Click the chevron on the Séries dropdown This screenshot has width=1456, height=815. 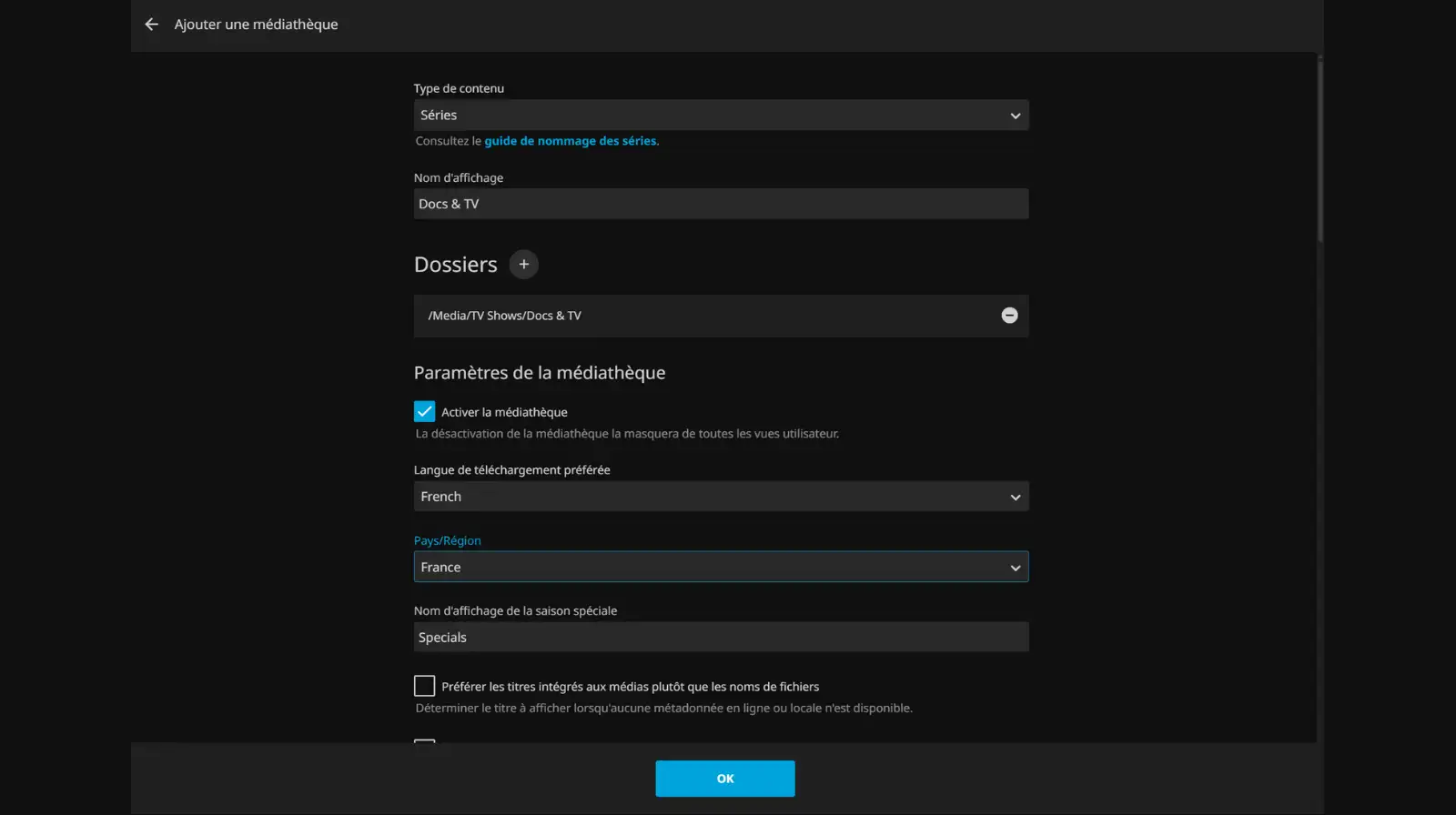(x=1015, y=116)
